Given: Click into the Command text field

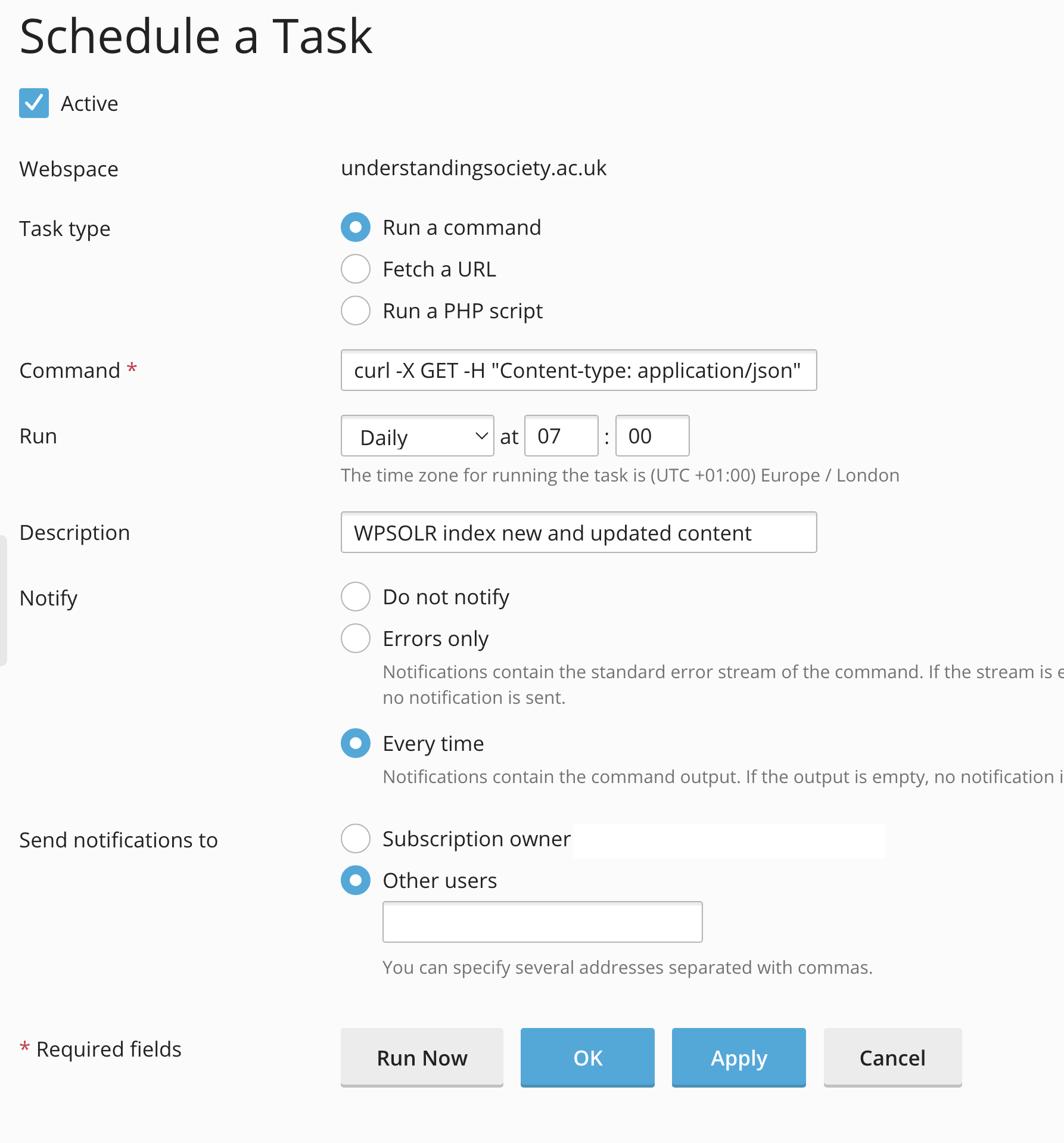Looking at the screenshot, I should (x=578, y=370).
